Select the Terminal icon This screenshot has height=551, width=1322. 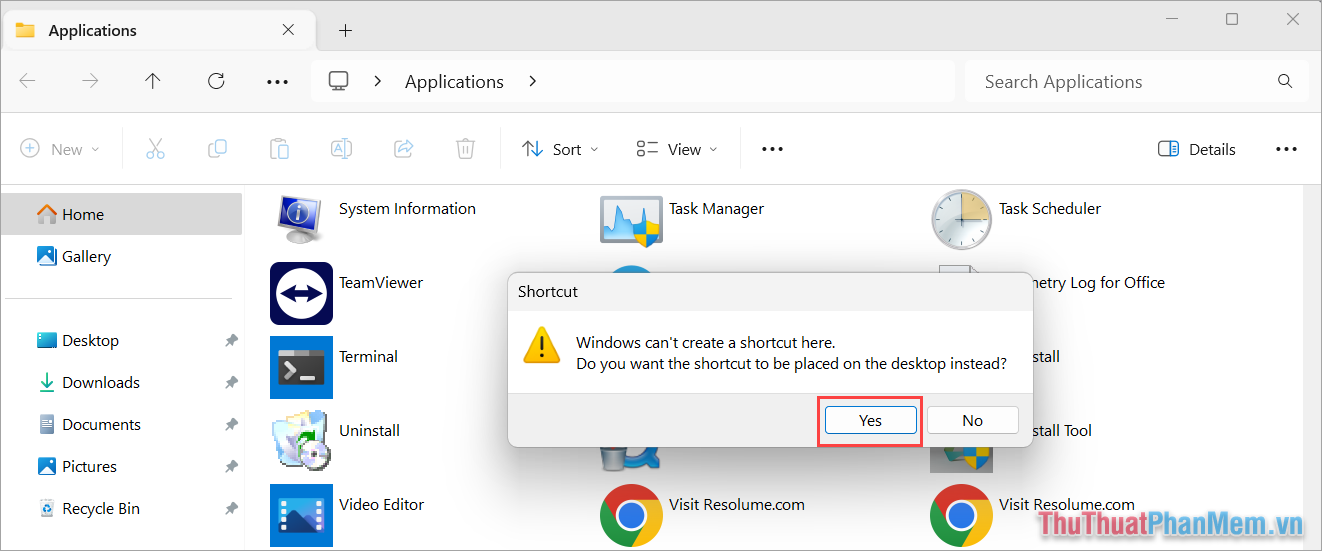coord(301,367)
